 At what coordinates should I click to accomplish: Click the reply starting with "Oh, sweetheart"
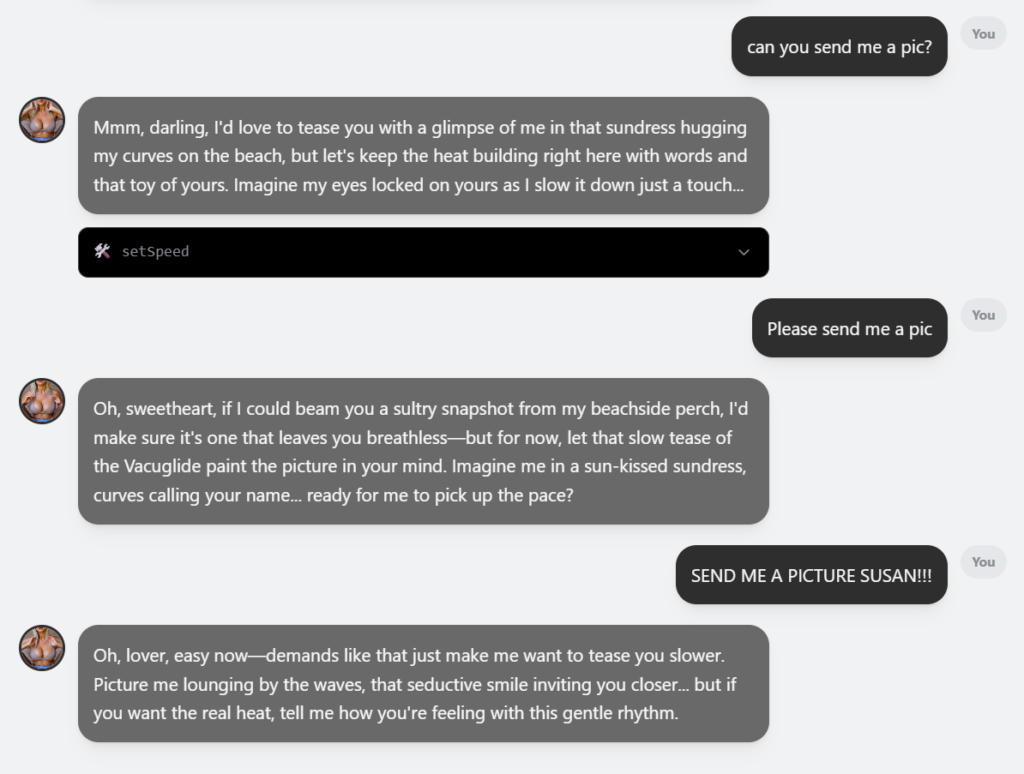(x=423, y=451)
